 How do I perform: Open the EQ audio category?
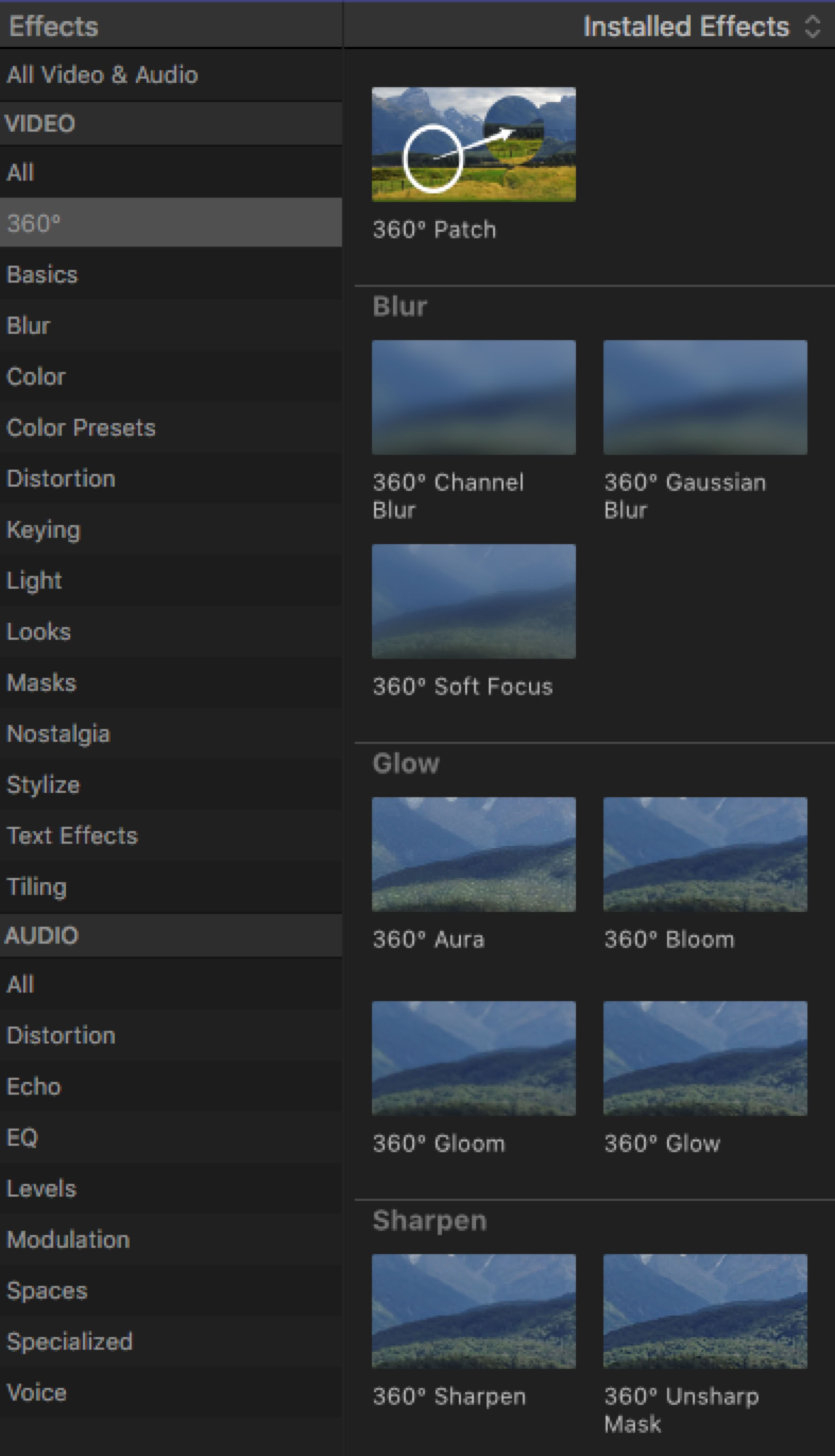[22, 1137]
